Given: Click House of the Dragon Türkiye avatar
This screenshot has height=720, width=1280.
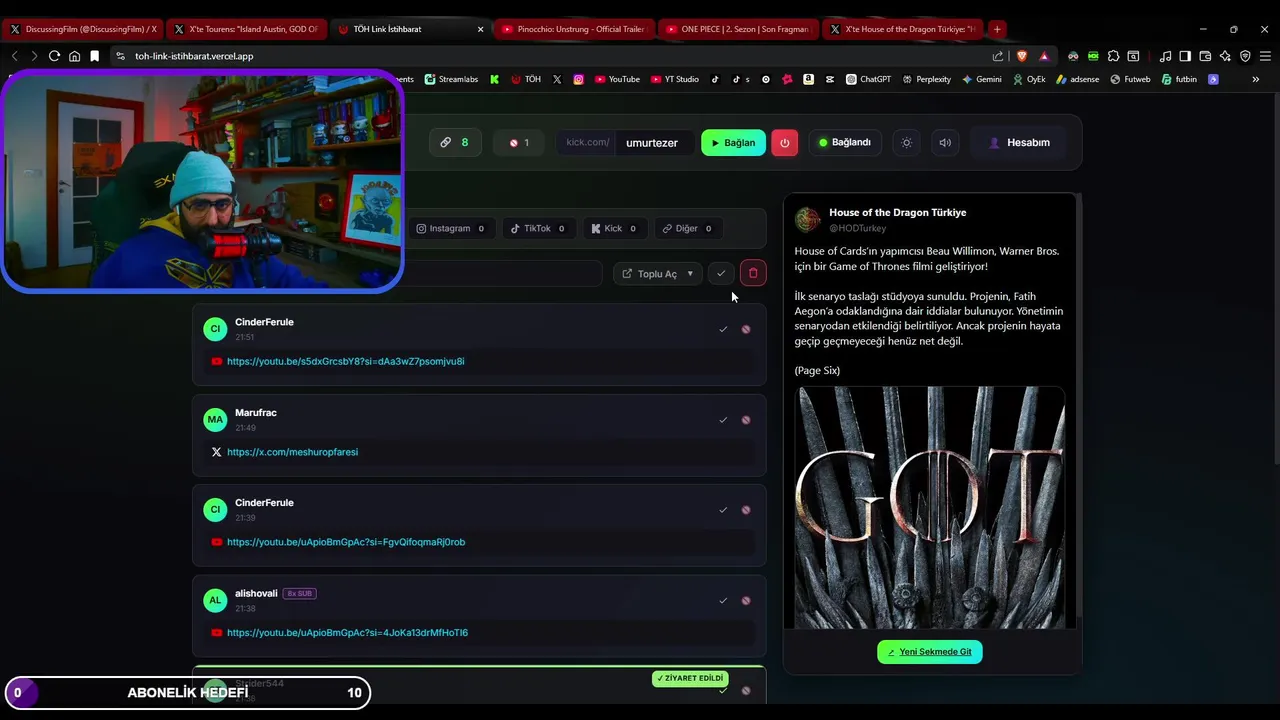Looking at the screenshot, I should (x=808, y=220).
